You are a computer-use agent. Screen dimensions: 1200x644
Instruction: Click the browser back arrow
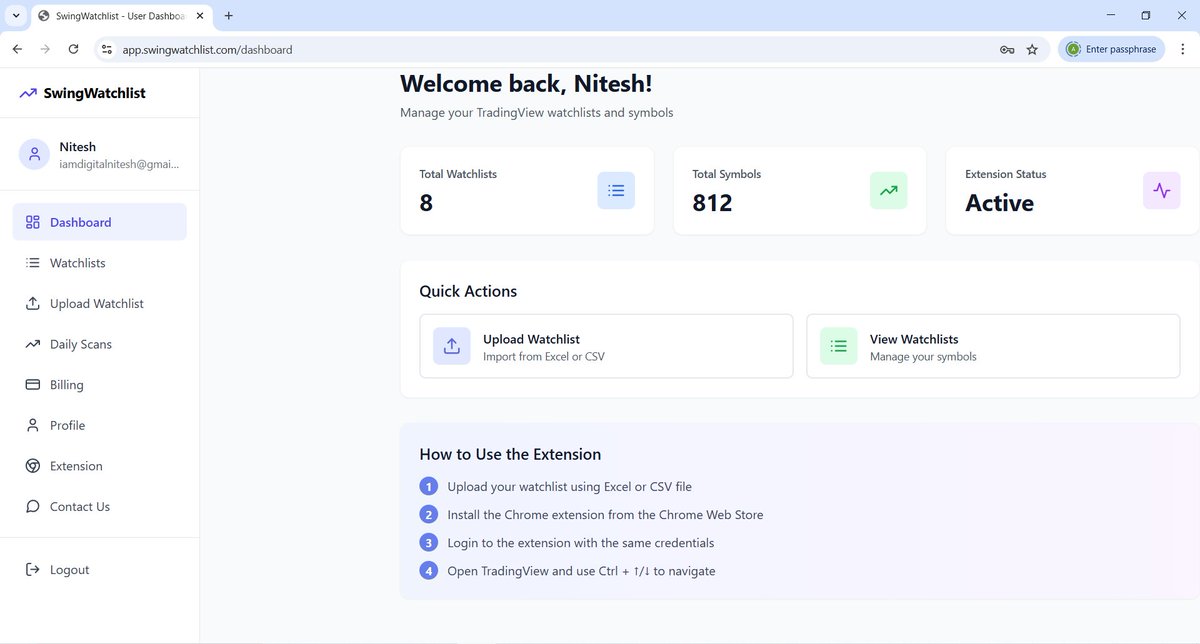point(17,49)
